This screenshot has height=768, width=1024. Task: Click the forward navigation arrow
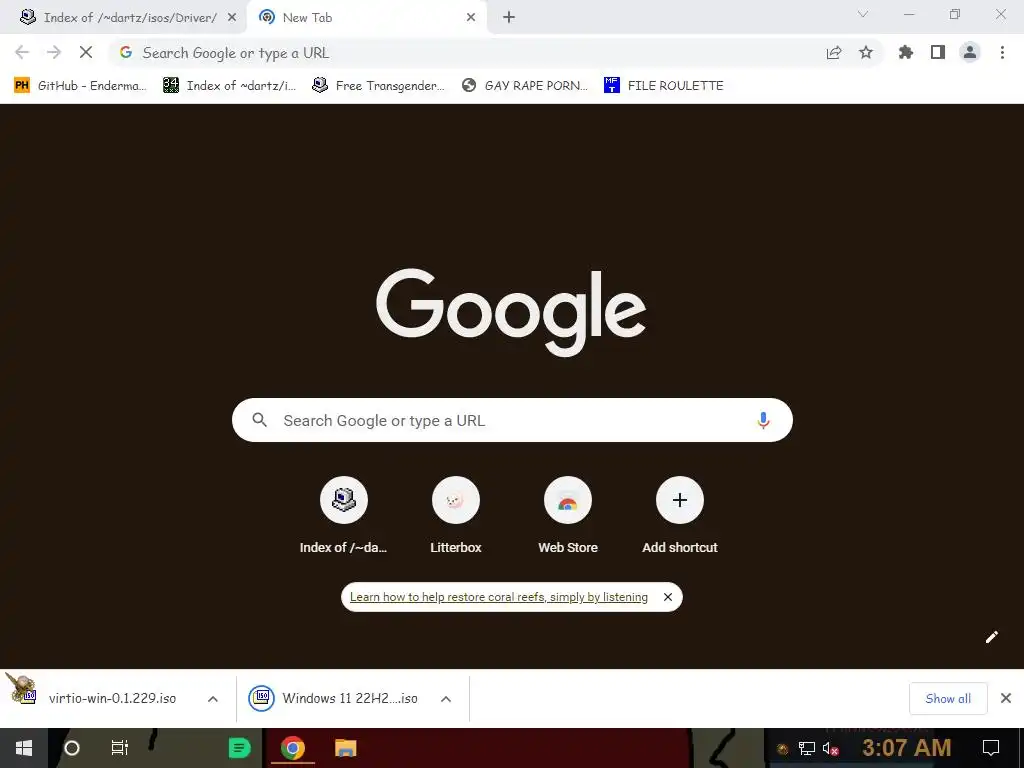pyautogui.click(x=54, y=52)
